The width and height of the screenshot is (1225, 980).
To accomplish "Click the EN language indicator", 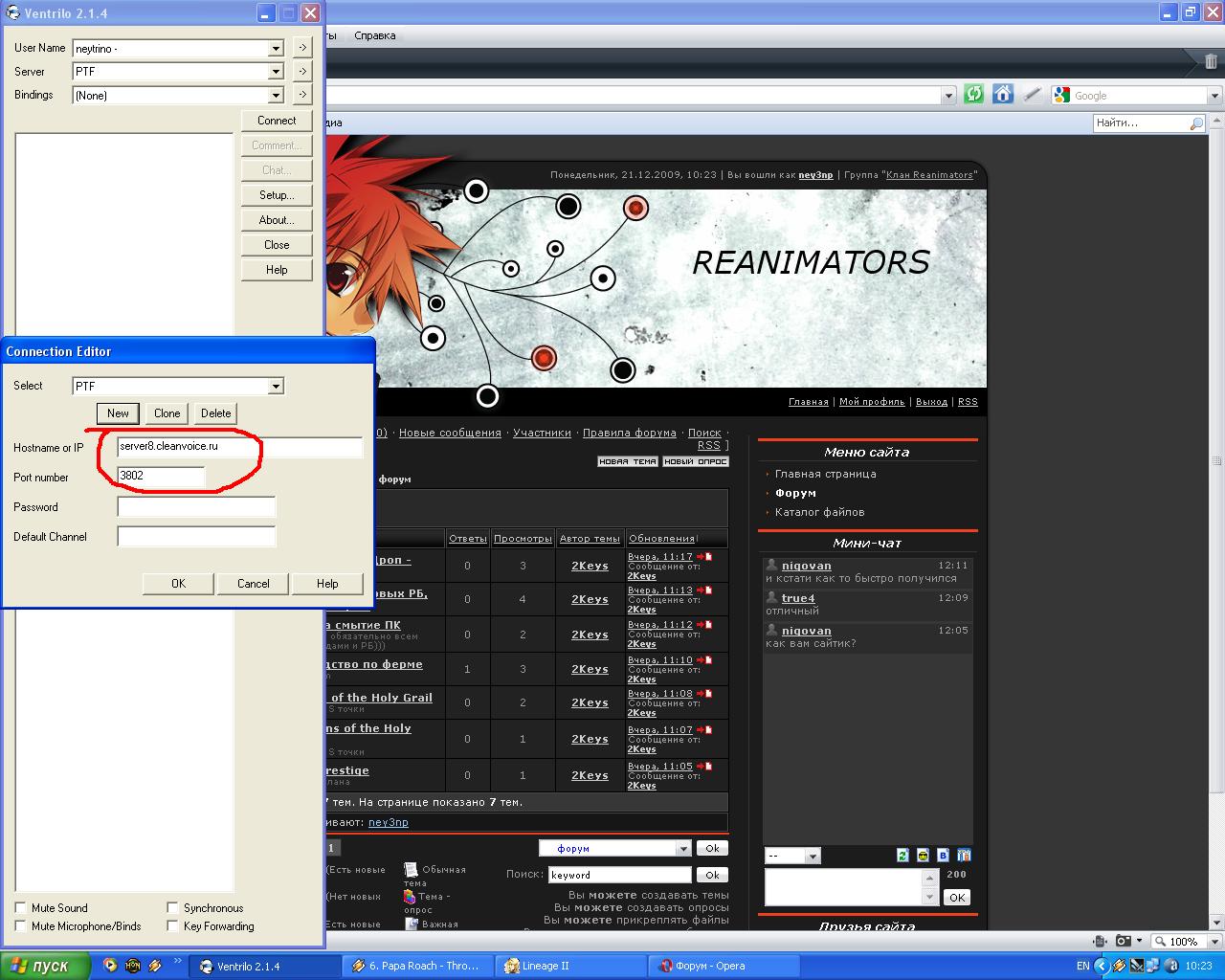I will pos(1083,967).
